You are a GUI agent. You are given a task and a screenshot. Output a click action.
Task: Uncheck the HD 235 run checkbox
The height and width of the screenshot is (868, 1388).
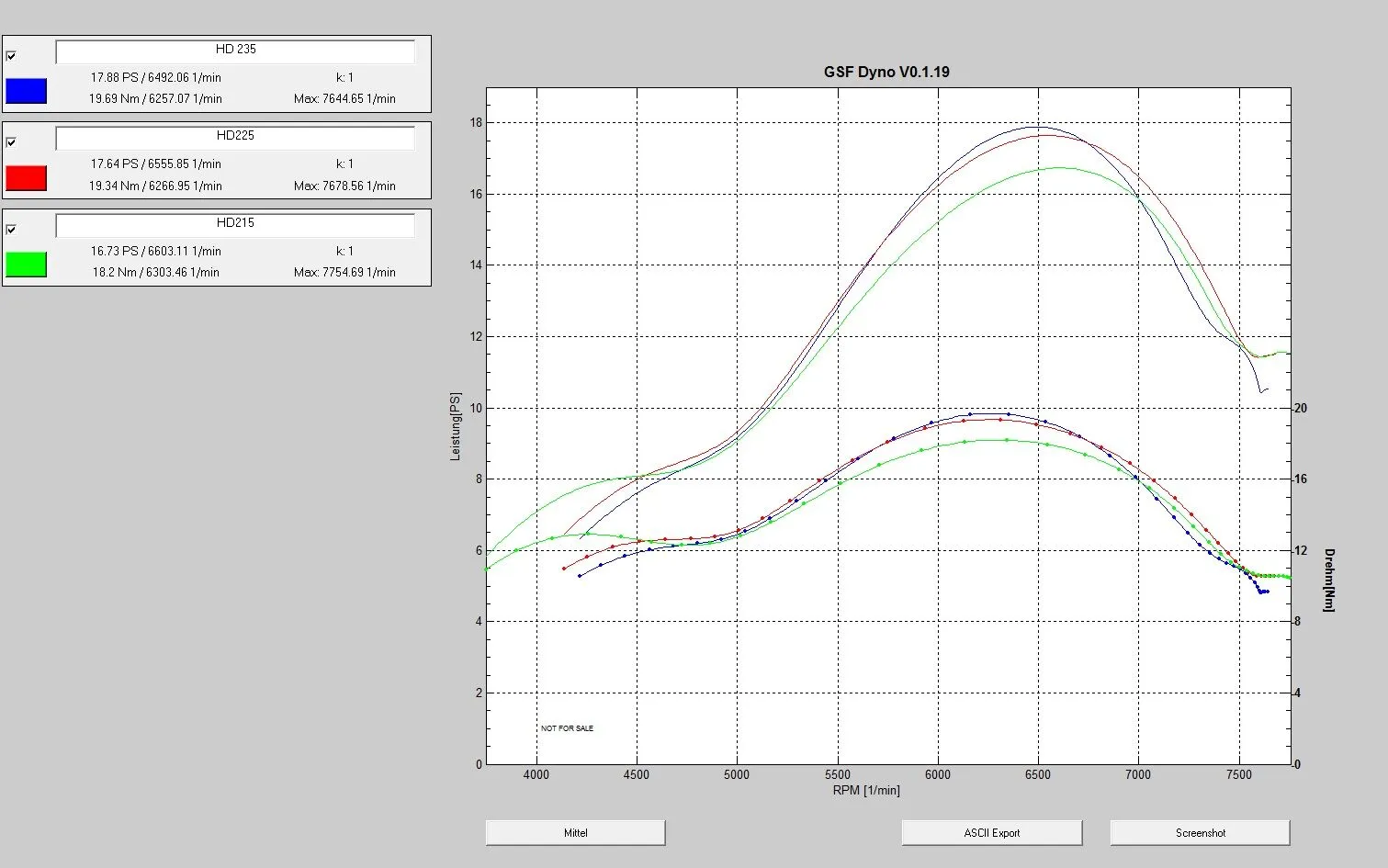(11, 56)
